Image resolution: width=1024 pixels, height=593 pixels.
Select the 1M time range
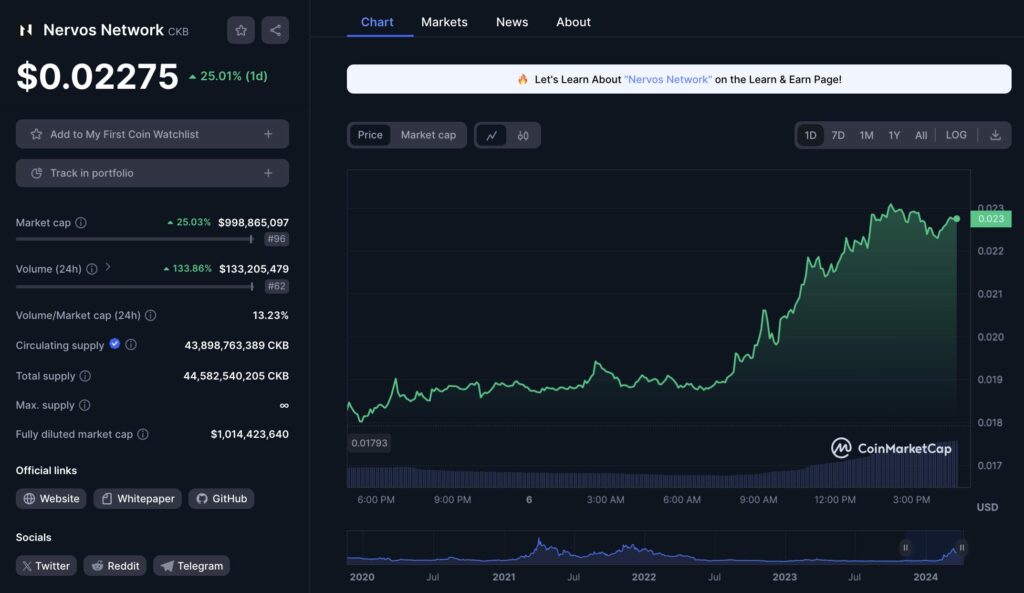(x=867, y=135)
